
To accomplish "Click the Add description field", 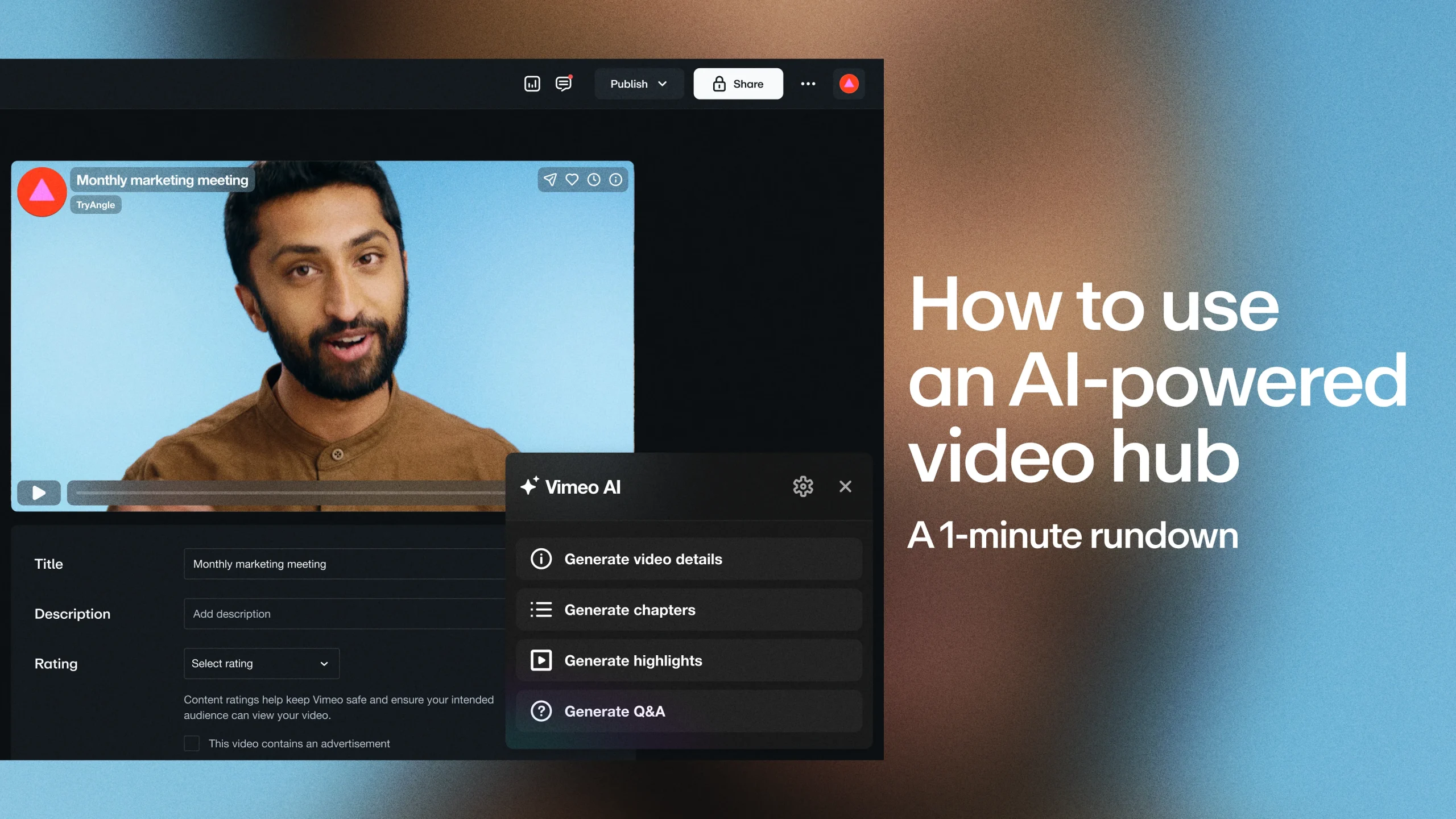I will point(345,614).
